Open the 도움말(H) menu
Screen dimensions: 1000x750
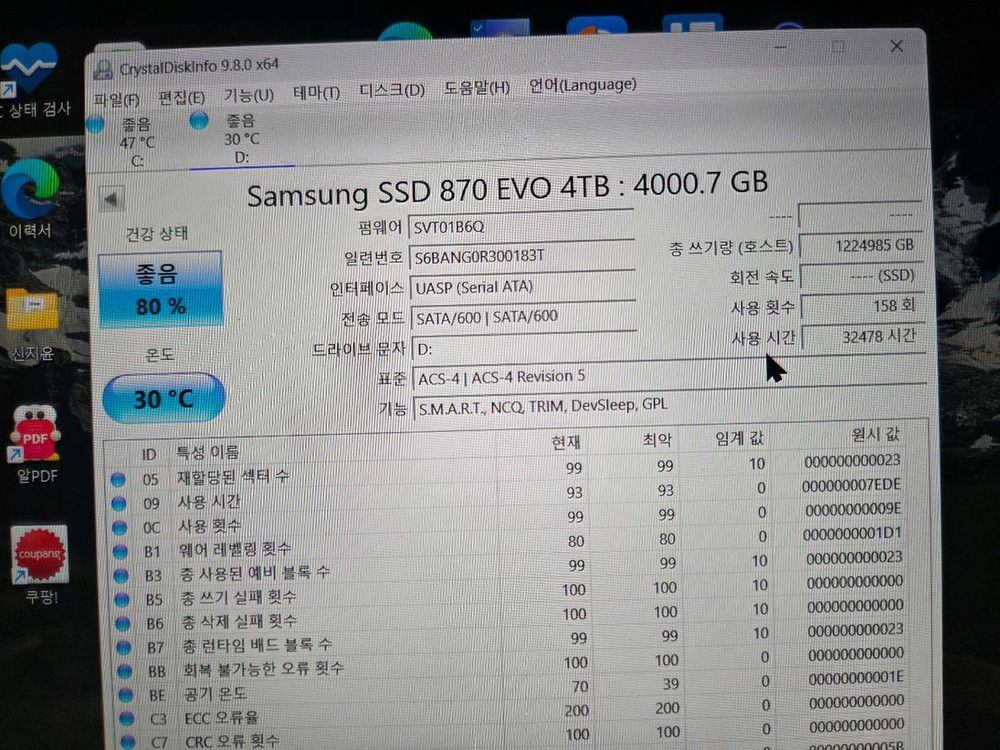tap(476, 87)
